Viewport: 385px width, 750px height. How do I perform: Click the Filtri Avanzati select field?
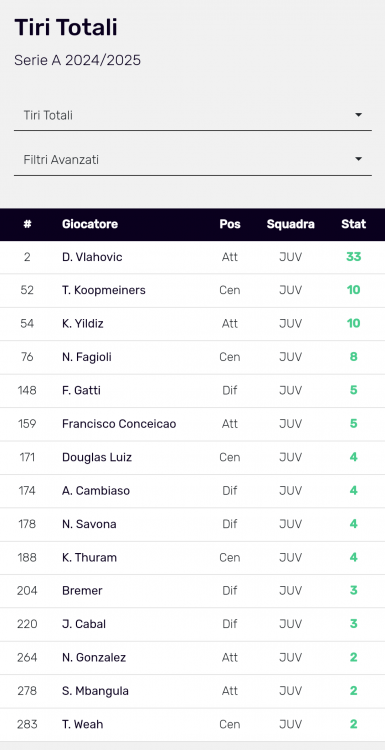tap(193, 160)
